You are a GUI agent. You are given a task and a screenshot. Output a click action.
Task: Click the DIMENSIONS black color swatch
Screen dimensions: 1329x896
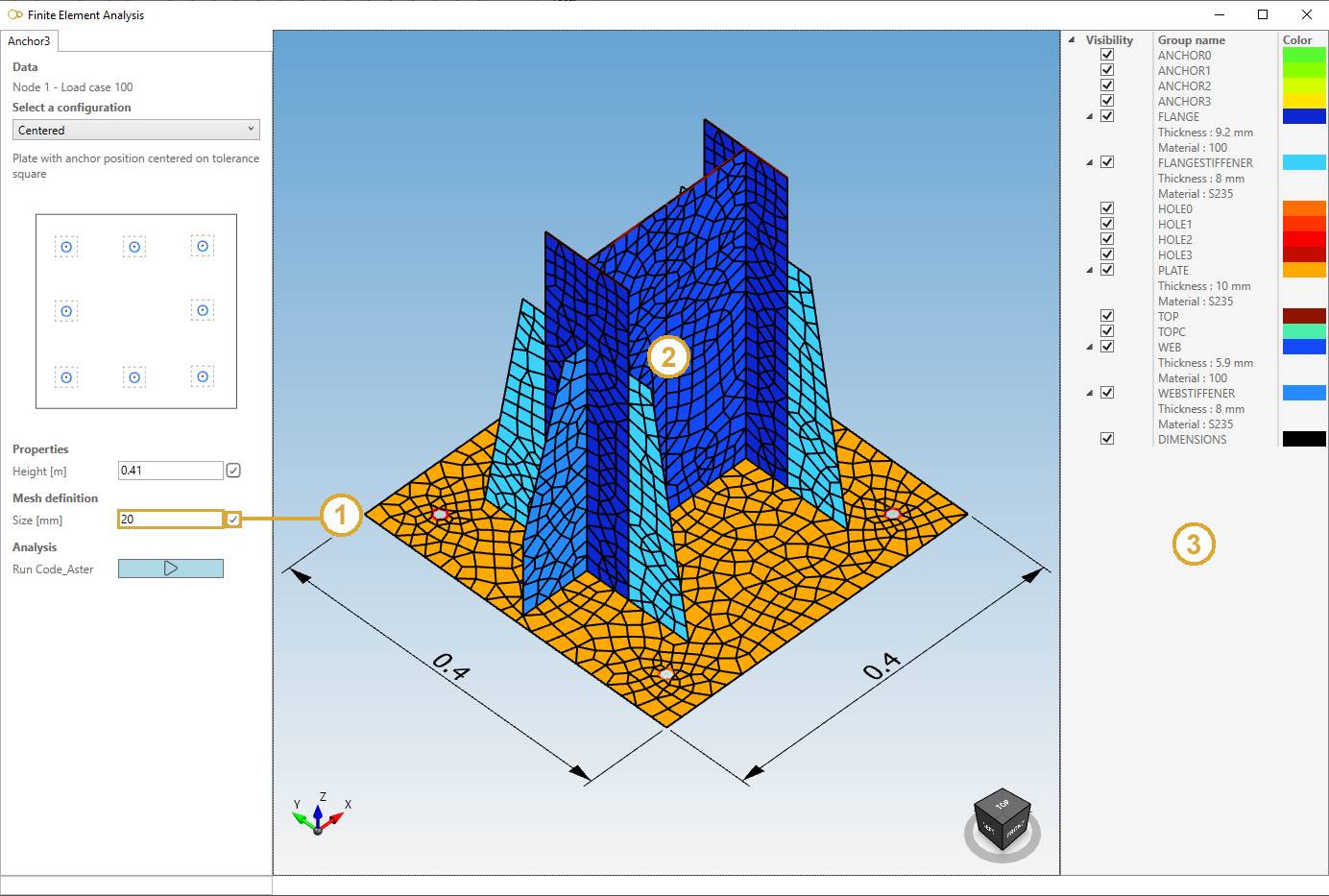point(1304,439)
